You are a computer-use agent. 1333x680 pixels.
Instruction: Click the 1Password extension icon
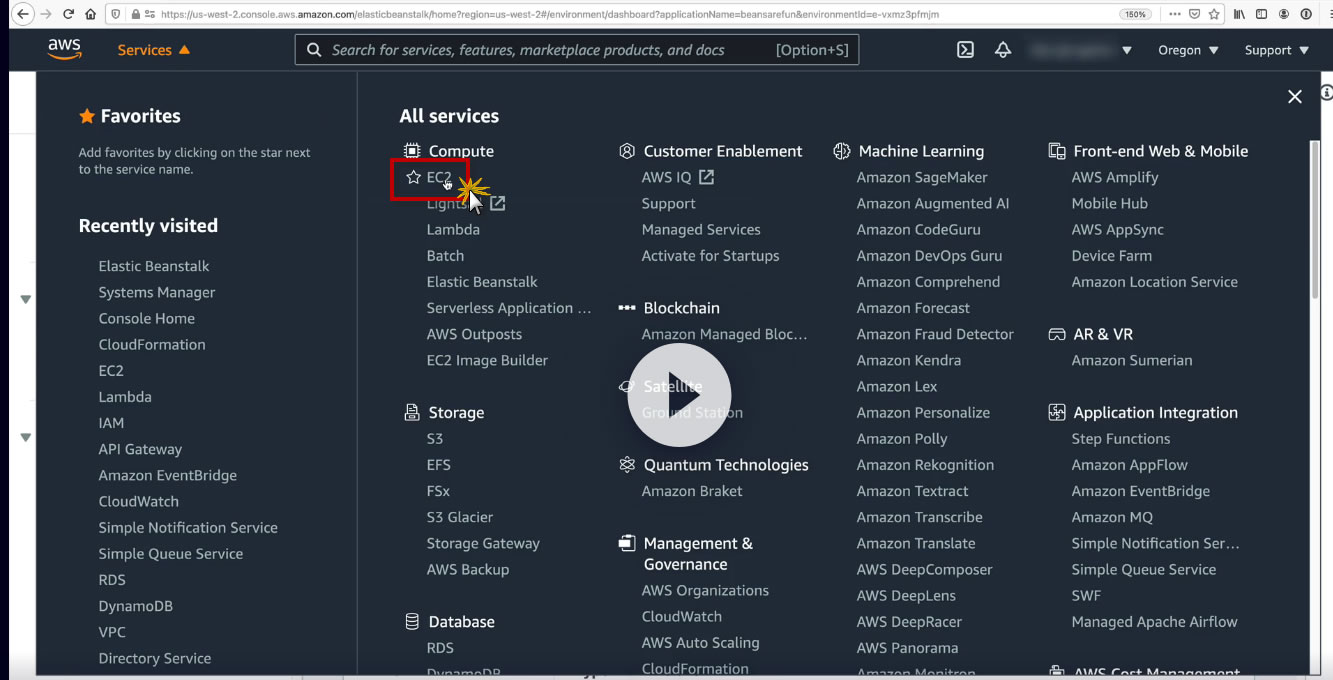click(x=1307, y=15)
